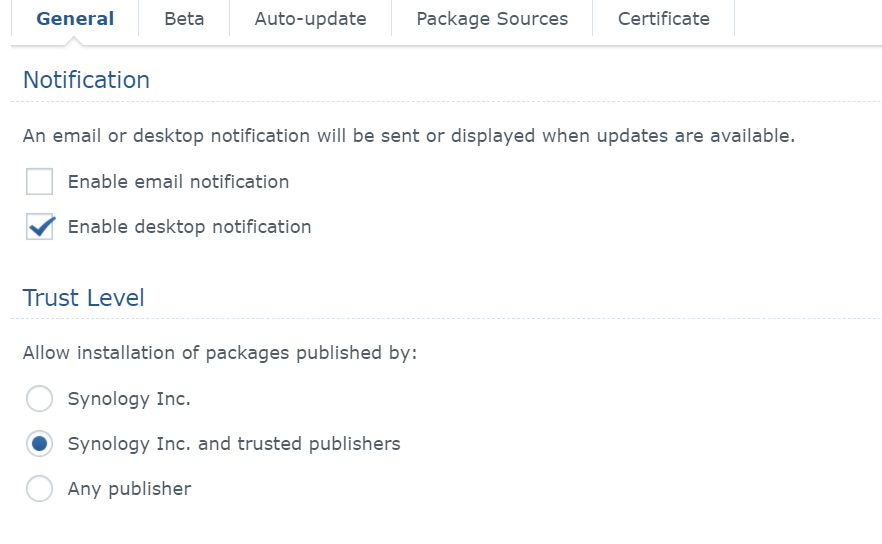Click the notification description sentence
882x544 pixels.
(408, 136)
